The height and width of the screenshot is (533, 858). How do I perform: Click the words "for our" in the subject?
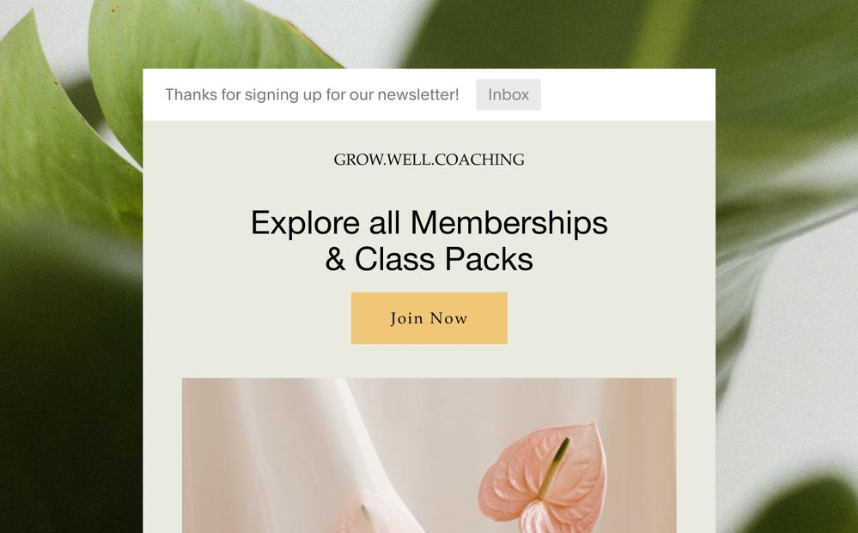pyautogui.click(x=350, y=95)
